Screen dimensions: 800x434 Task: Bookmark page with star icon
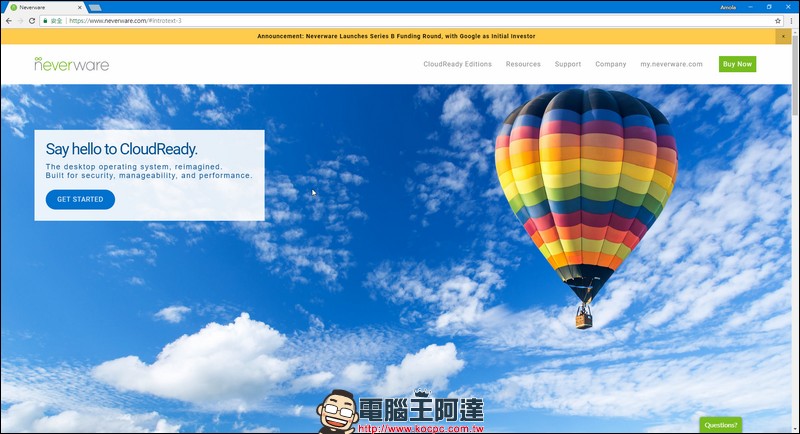tap(778, 21)
